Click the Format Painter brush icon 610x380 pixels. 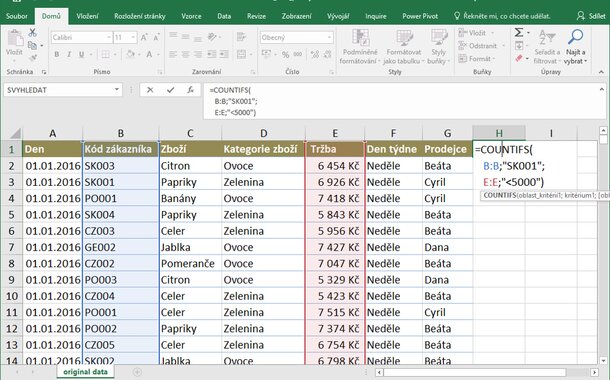[33, 58]
